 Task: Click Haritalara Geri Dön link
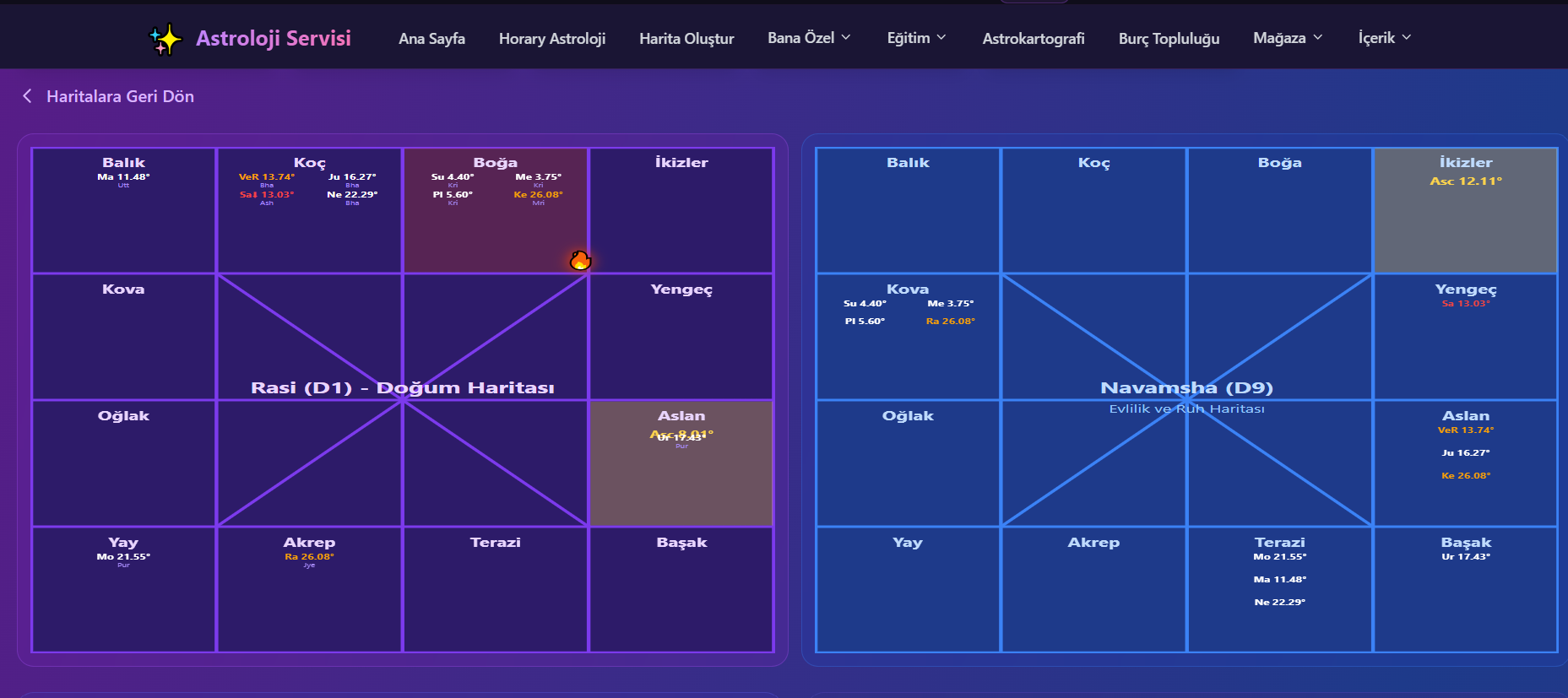[120, 96]
